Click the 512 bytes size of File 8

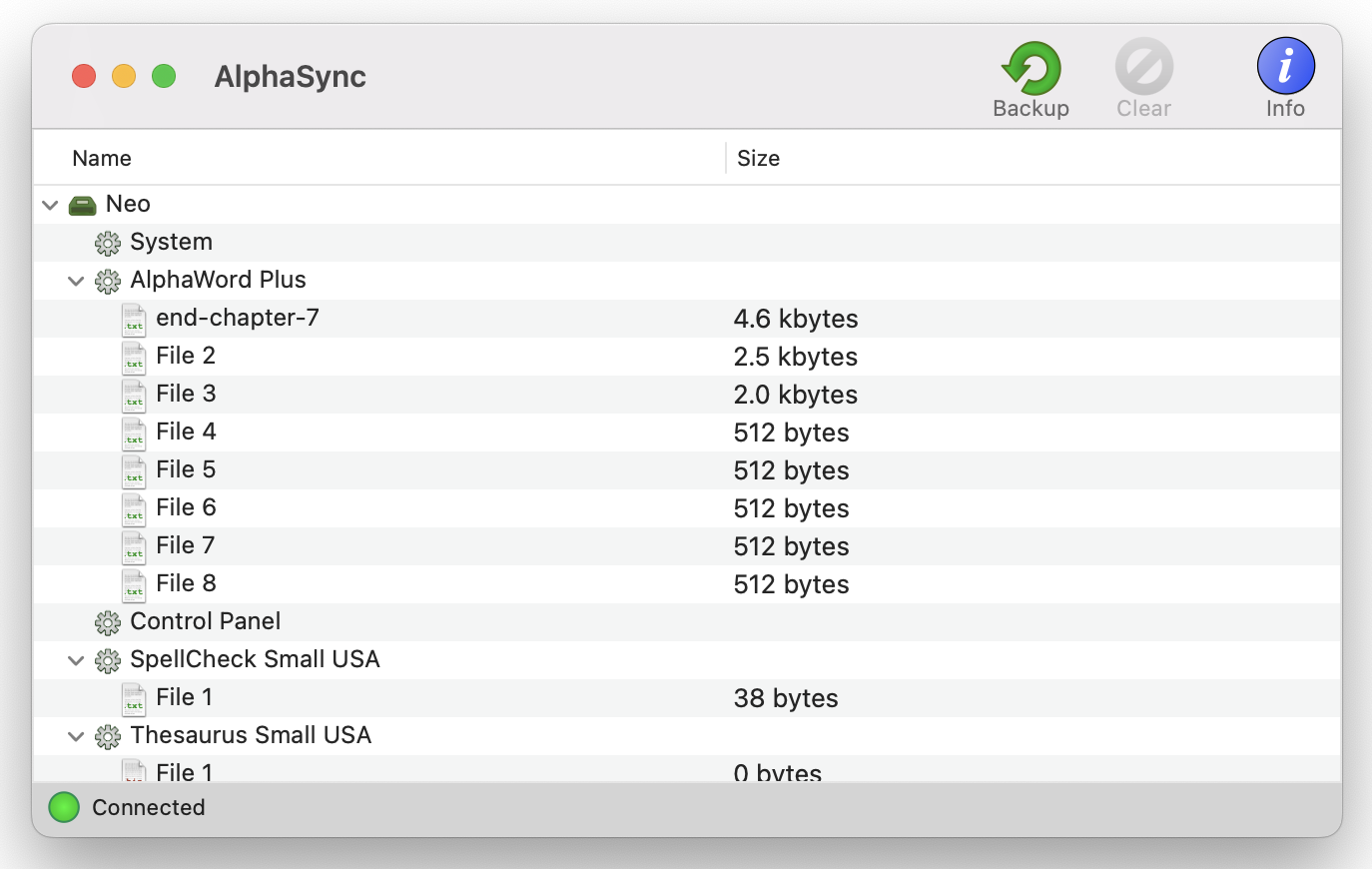point(792,584)
